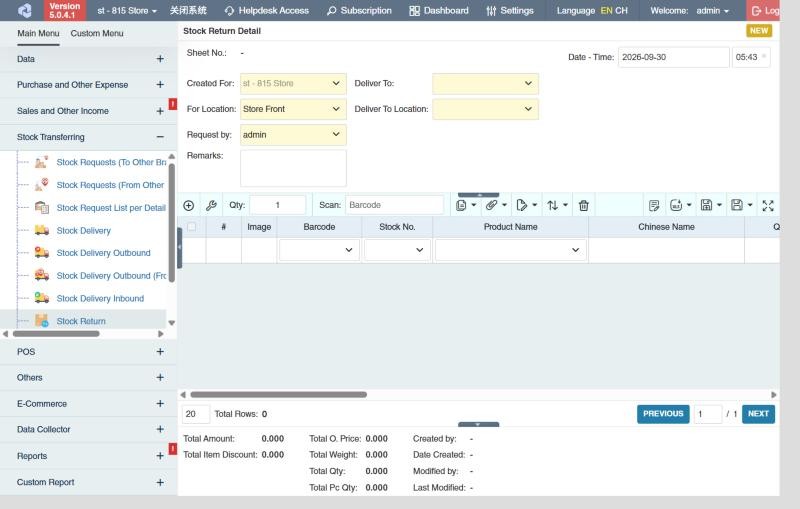Open the Deliver To Location dropdown
This screenshot has height=509, width=800.
485,109
